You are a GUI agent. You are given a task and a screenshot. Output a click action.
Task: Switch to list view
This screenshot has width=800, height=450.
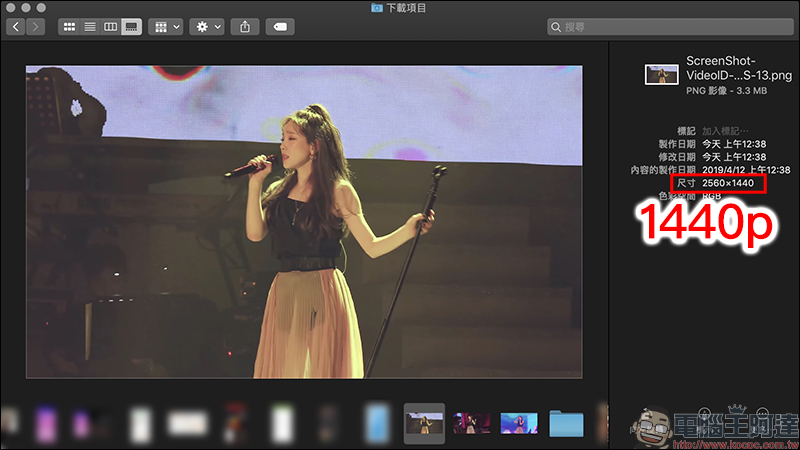(x=90, y=26)
